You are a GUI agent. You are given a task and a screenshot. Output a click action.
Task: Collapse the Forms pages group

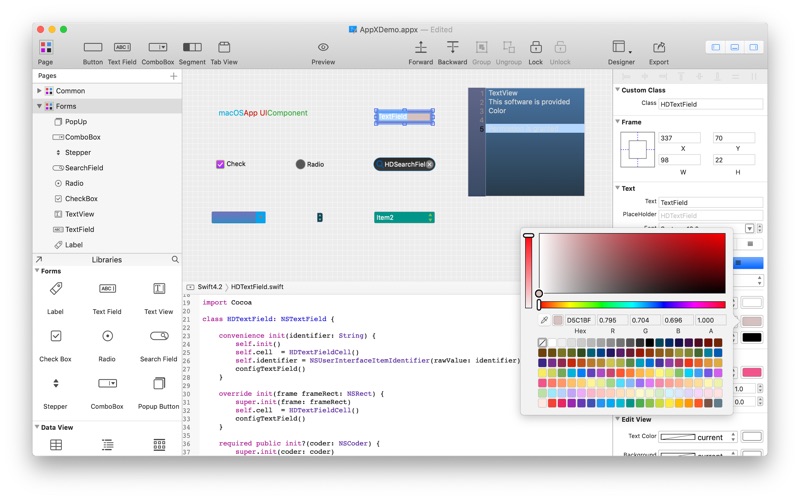(40, 106)
